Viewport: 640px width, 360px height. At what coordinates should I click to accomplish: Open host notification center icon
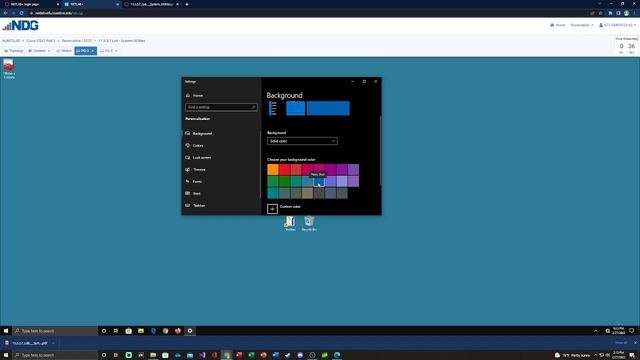pyautogui.click(x=632, y=356)
